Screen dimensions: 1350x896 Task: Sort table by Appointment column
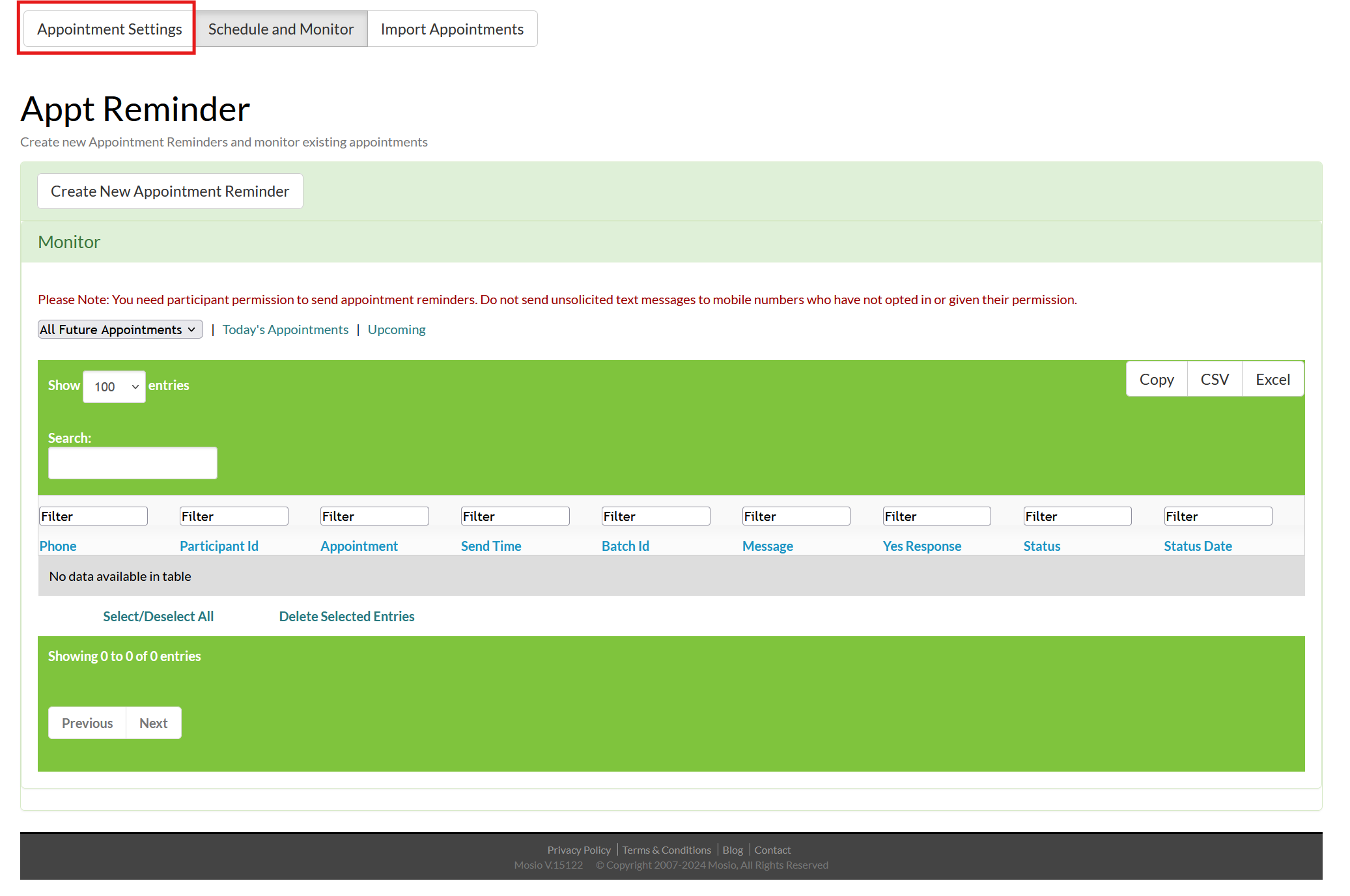coord(359,546)
